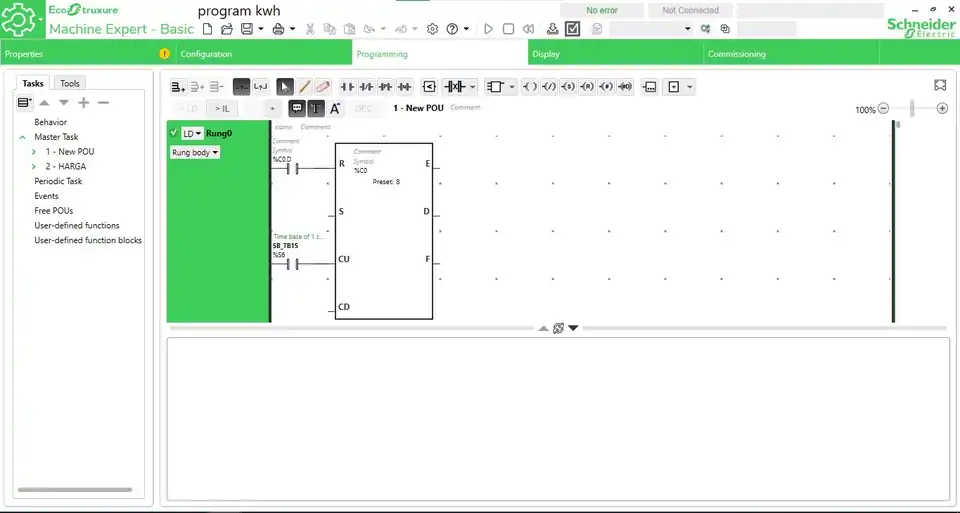Toggle the Rung0 green checkmark
This screenshot has height=513, width=960.
click(x=174, y=132)
